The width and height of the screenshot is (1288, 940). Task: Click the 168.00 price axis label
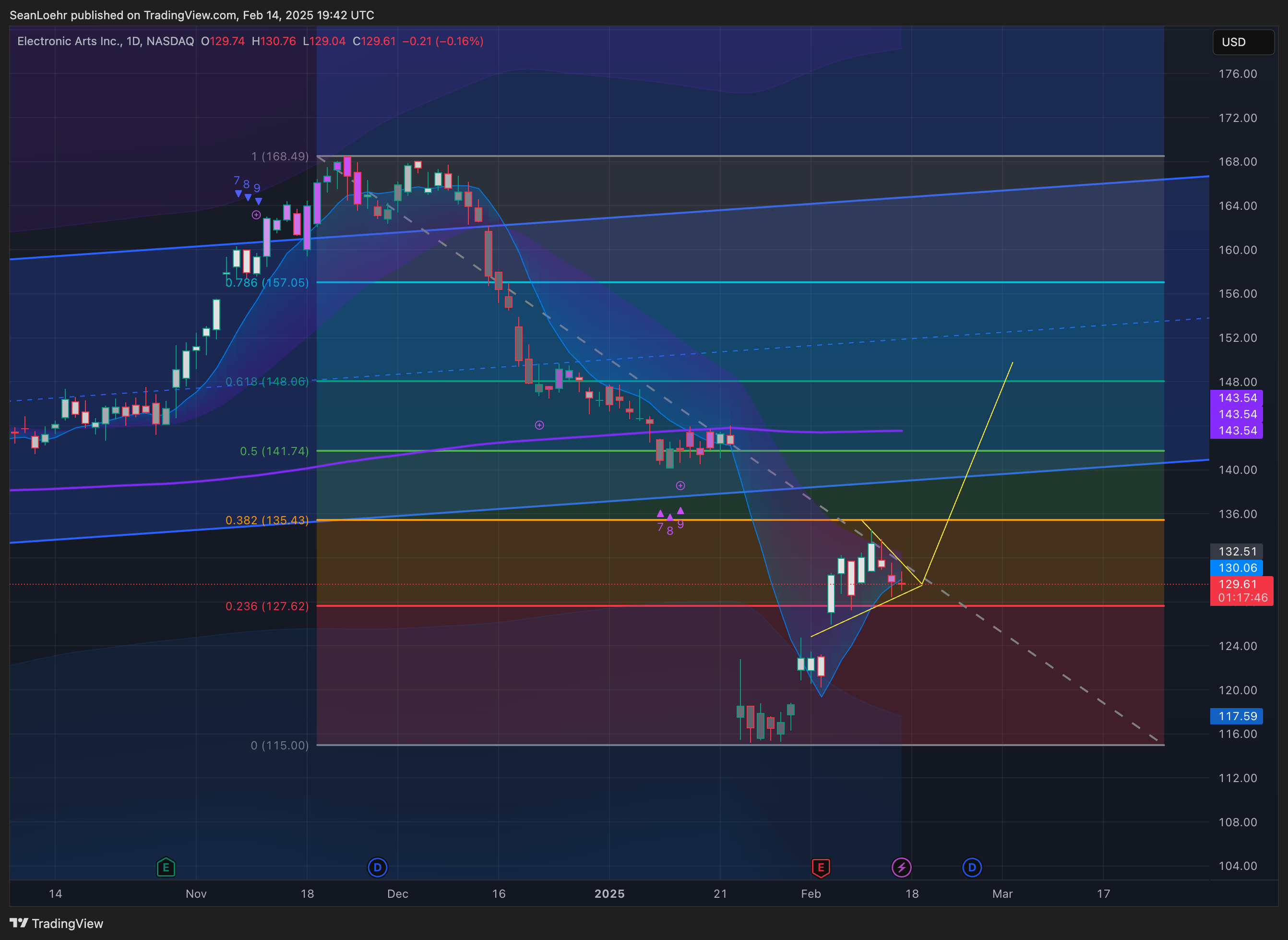1238,162
